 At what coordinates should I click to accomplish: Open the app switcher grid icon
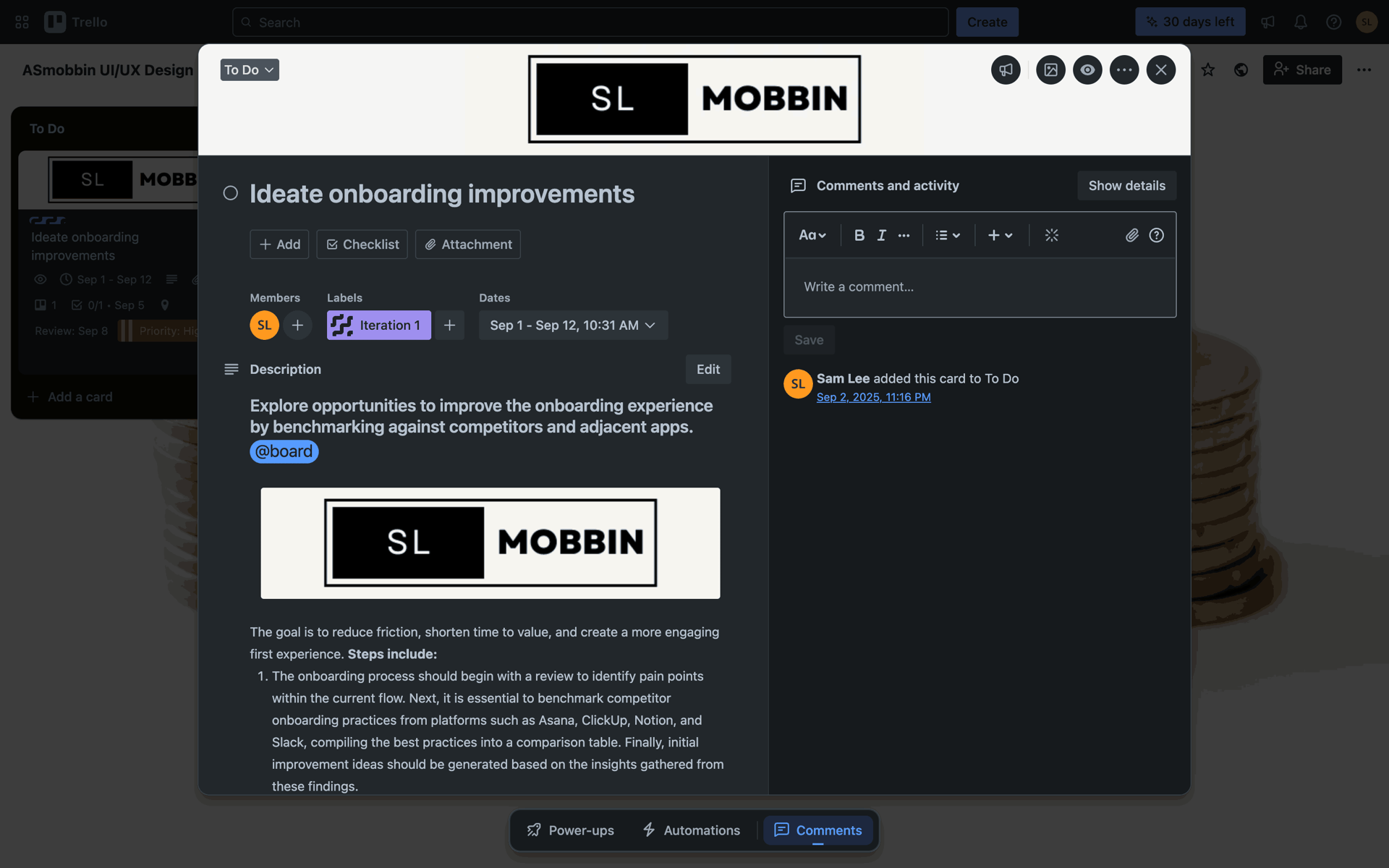click(22, 22)
